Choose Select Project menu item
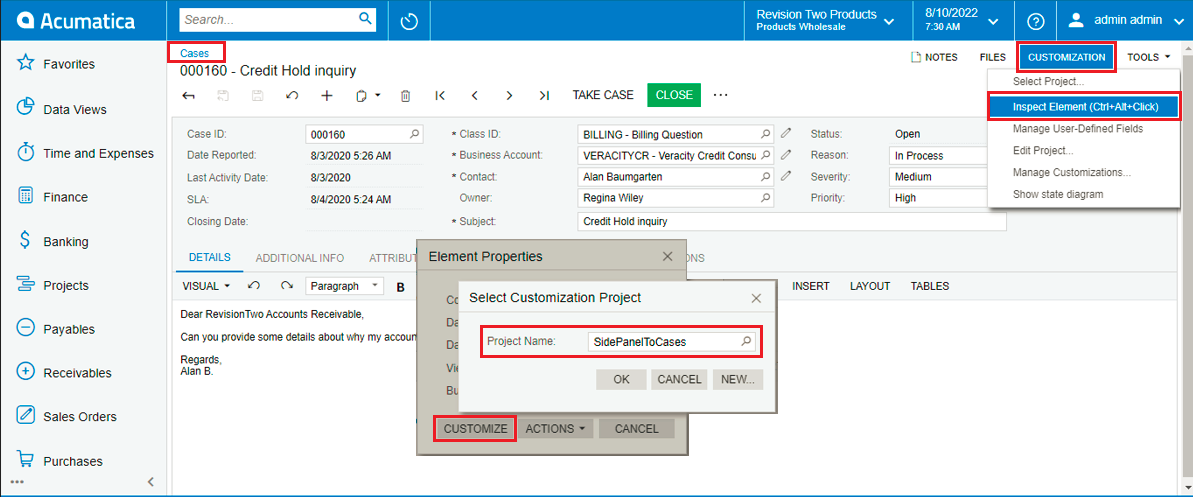 (x=1048, y=81)
